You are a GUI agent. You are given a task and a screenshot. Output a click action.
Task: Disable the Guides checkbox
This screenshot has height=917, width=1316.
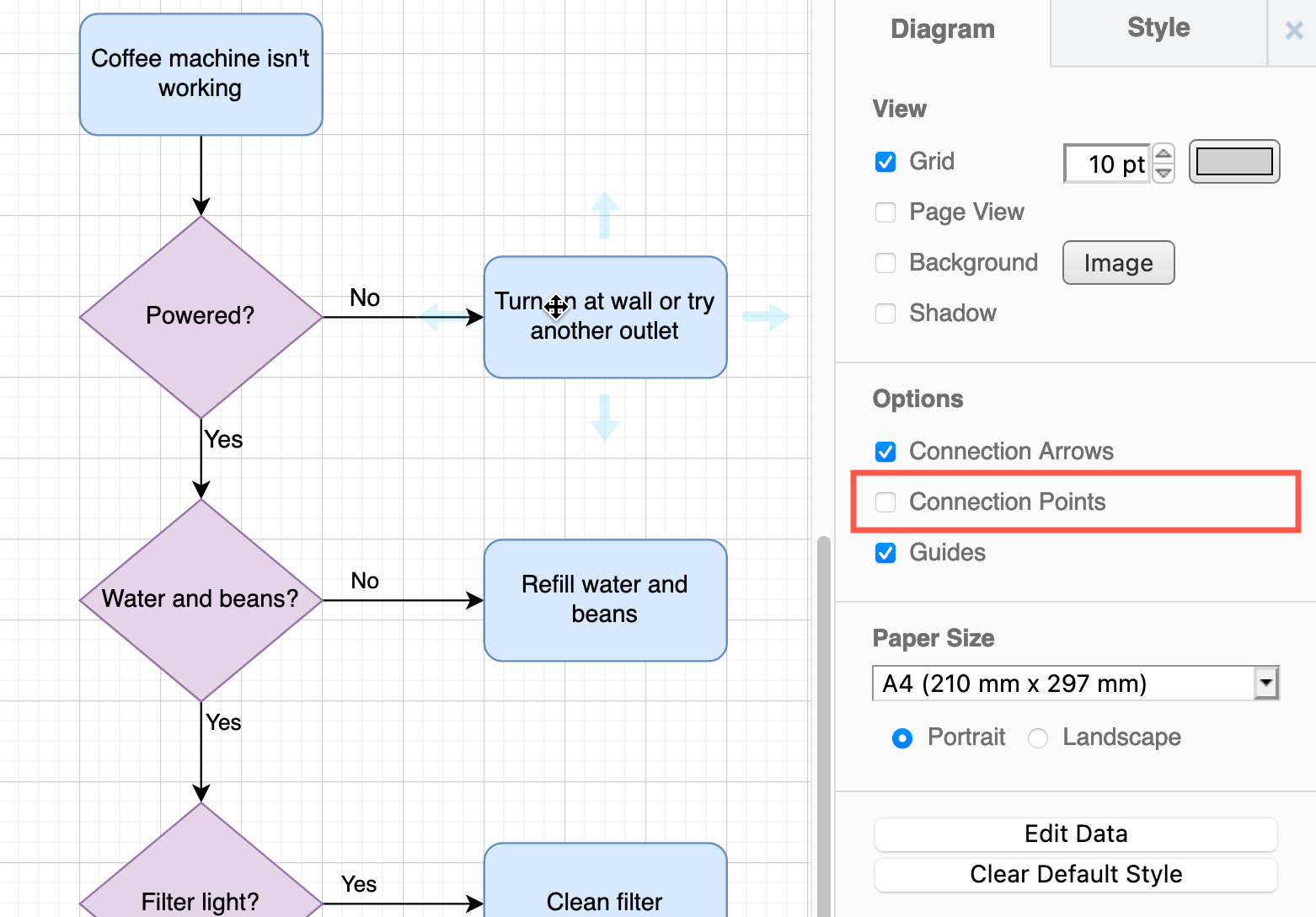point(885,553)
